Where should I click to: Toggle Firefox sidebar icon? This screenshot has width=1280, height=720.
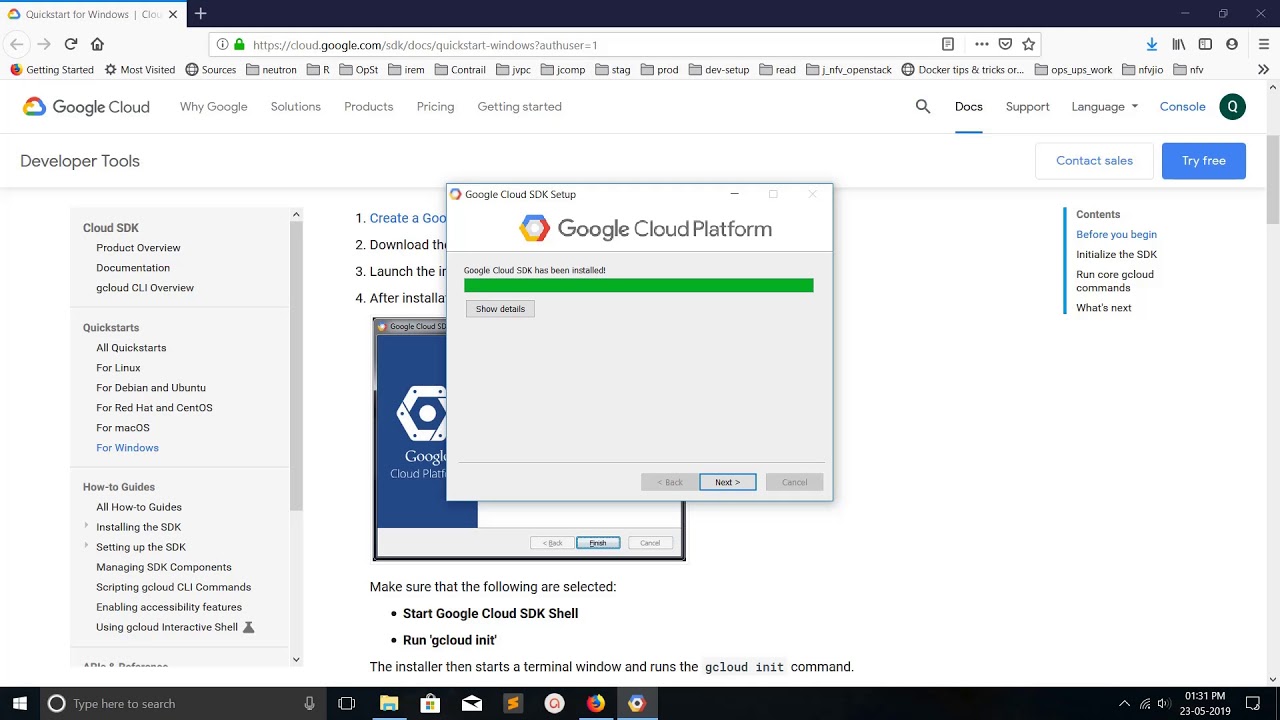click(x=1205, y=44)
